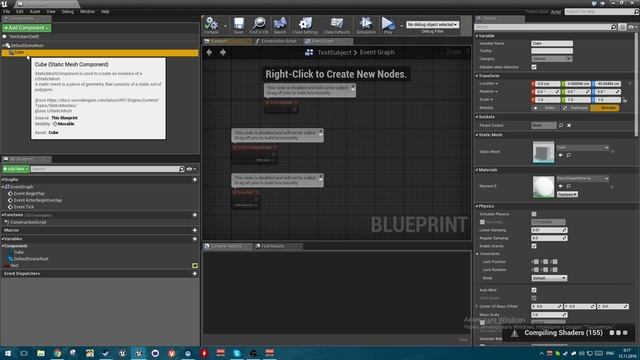Toggle the Red variable's editable eye icon
The width and height of the screenshot is (640, 360).
point(195,265)
